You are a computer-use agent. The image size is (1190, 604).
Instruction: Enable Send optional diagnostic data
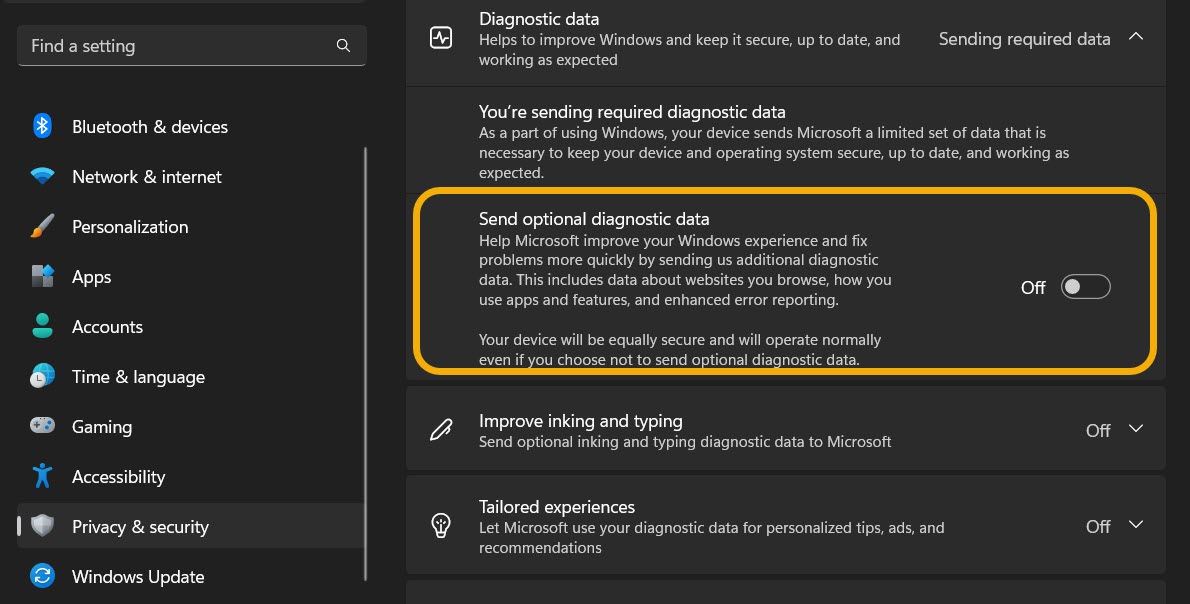tap(1085, 286)
